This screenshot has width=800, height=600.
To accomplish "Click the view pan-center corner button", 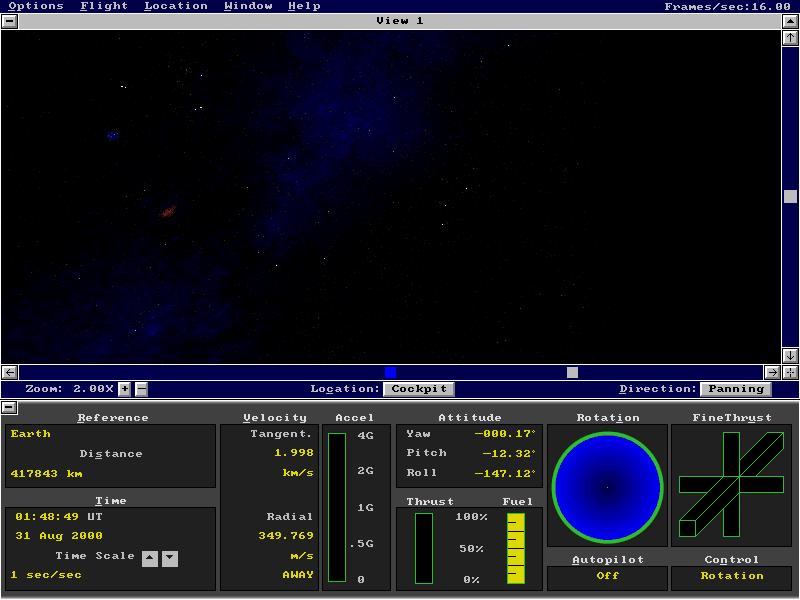I will pyautogui.click(x=790, y=372).
